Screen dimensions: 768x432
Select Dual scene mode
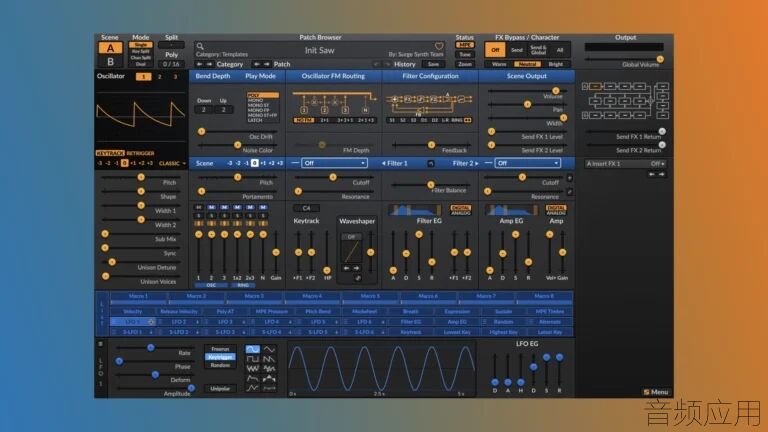141,64
